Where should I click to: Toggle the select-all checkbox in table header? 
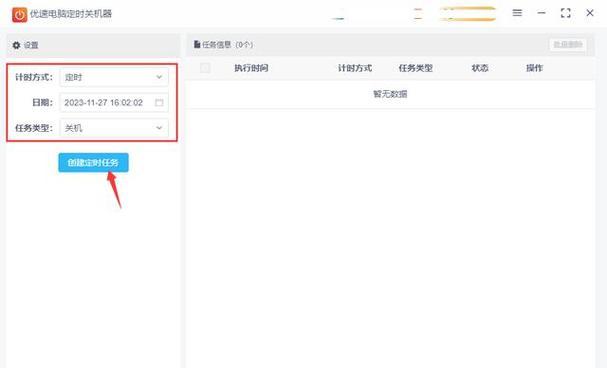pos(205,68)
